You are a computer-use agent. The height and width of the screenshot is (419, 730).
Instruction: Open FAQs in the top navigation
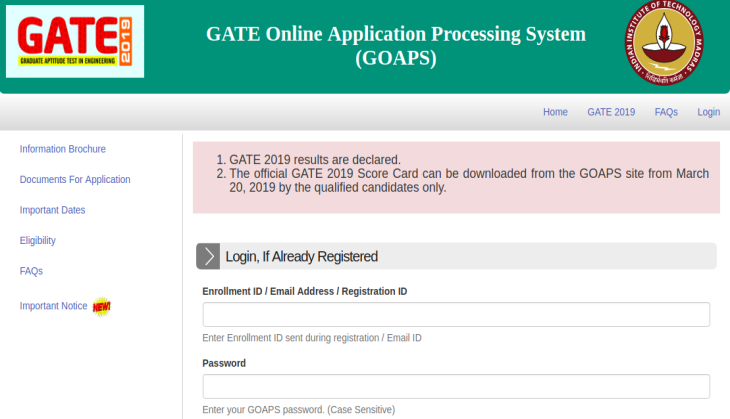tap(666, 112)
